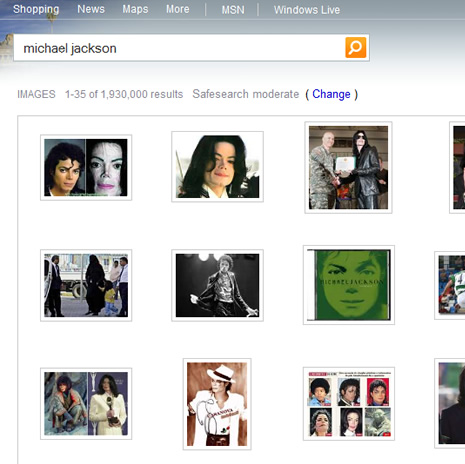Viewport: 465px width, 464px height.
Task: Click the IMAGES label
Action: [36, 94]
